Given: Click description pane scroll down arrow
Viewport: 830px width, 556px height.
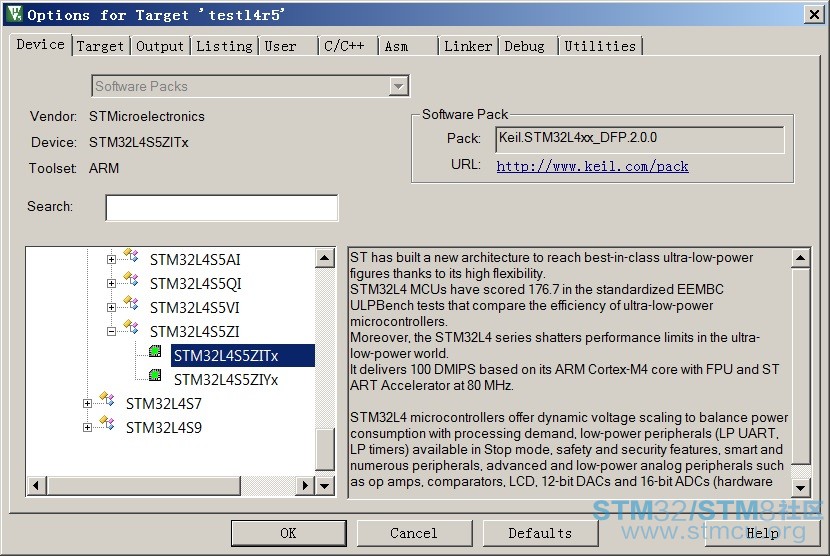Looking at the screenshot, I should coord(800,488).
